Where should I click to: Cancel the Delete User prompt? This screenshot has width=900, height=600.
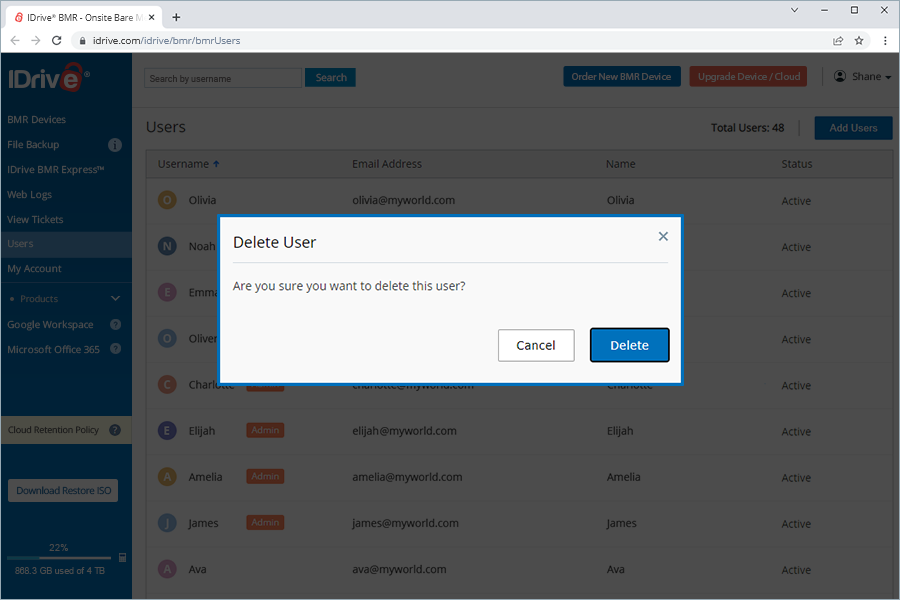pos(536,345)
